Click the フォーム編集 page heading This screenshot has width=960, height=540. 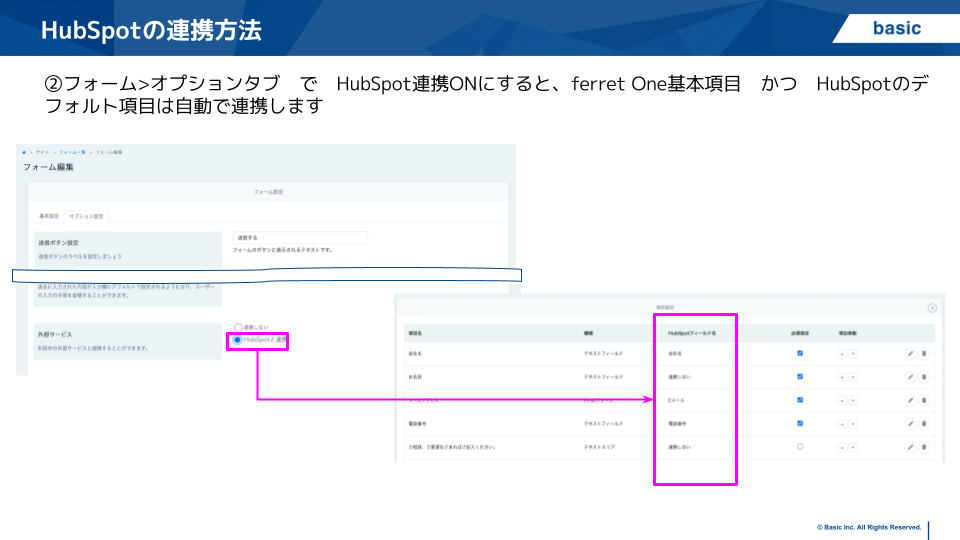click(48, 167)
